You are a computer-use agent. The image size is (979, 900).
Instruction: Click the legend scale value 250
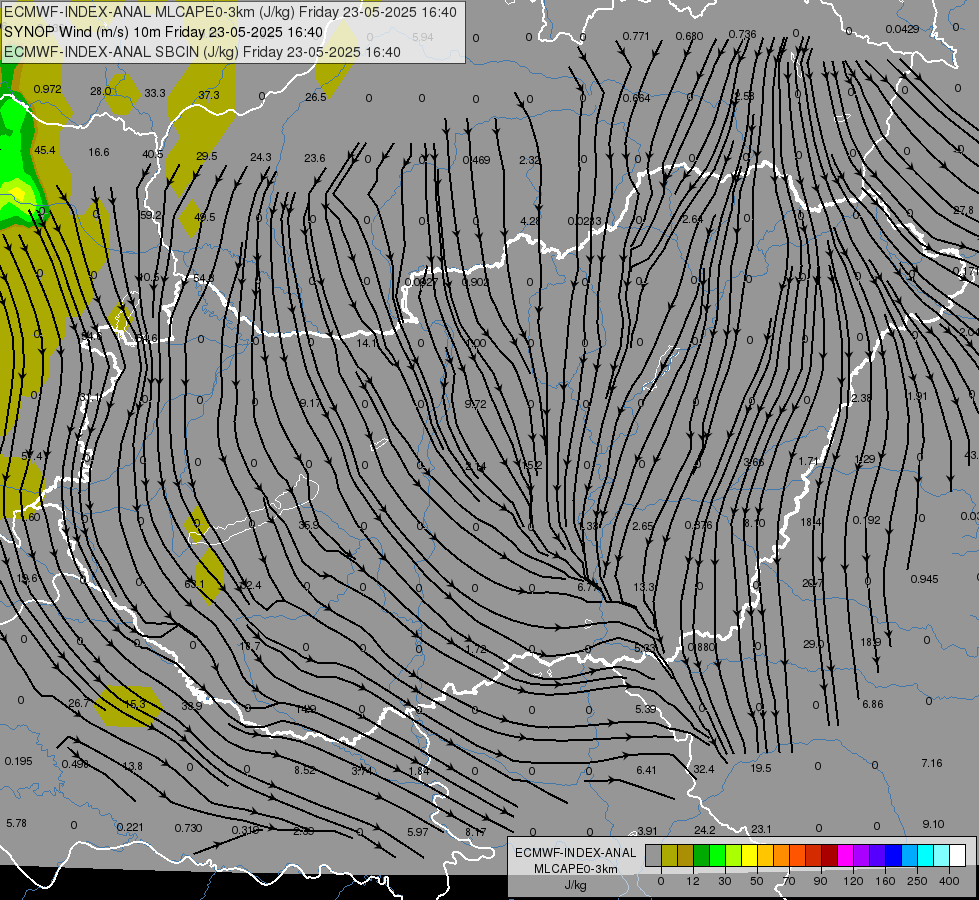tap(917, 881)
